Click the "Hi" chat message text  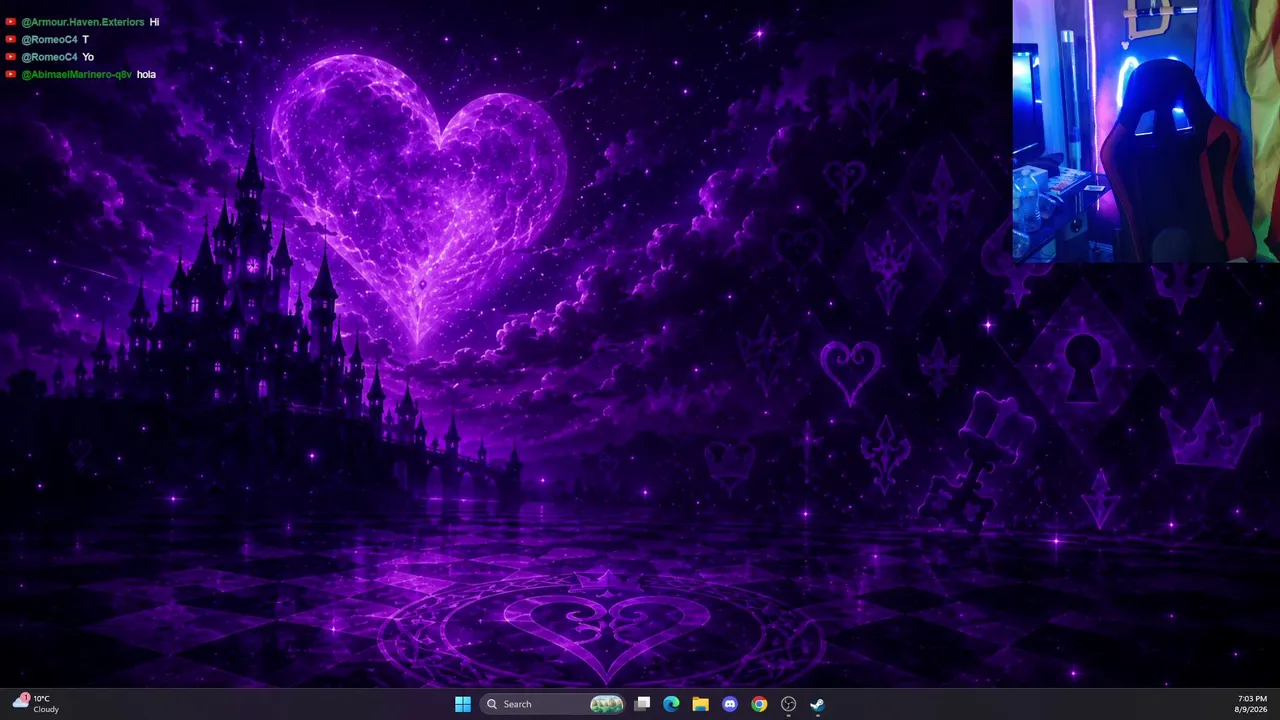point(154,22)
